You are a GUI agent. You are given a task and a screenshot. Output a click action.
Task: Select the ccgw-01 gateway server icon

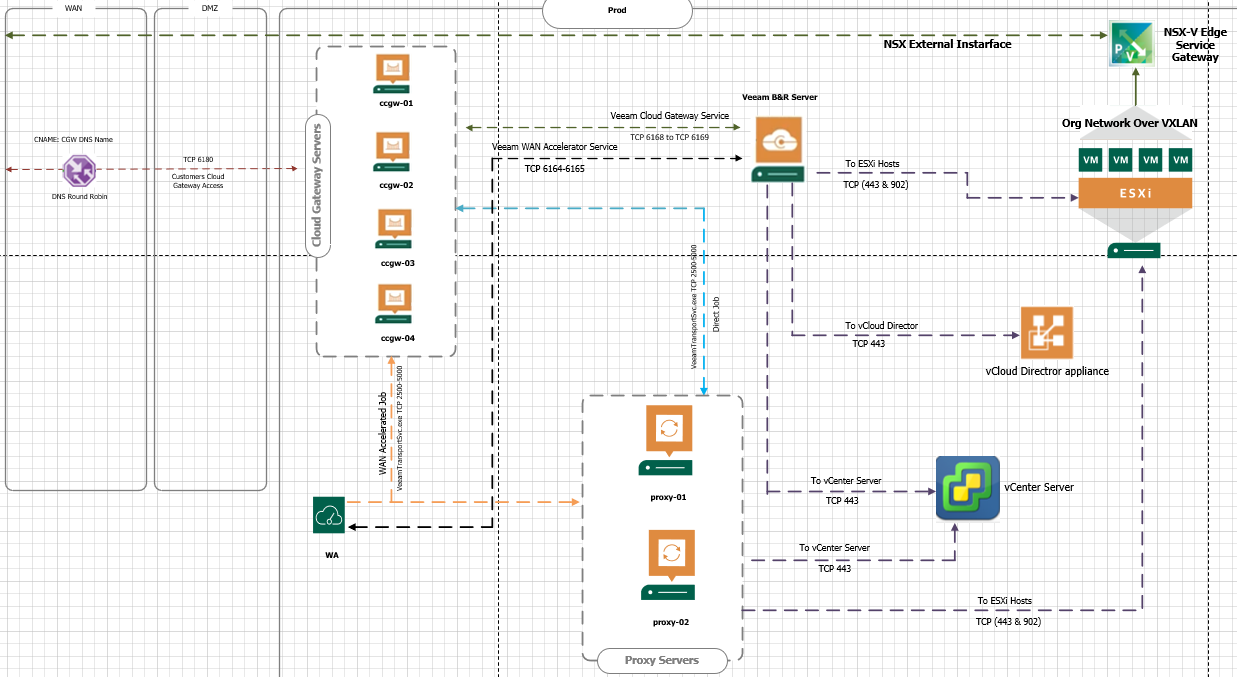pos(393,73)
